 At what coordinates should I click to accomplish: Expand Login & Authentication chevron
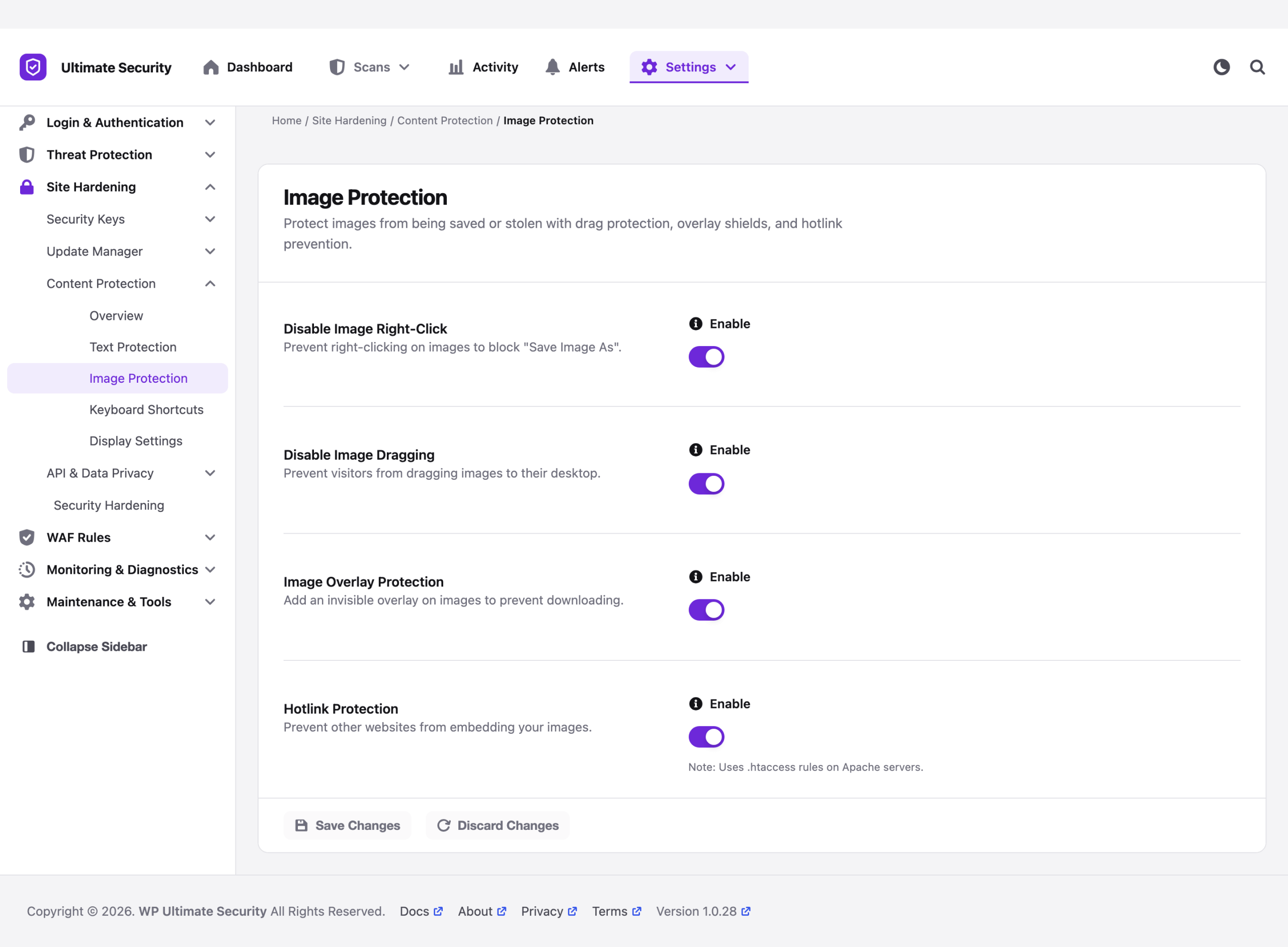[x=210, y=122]
